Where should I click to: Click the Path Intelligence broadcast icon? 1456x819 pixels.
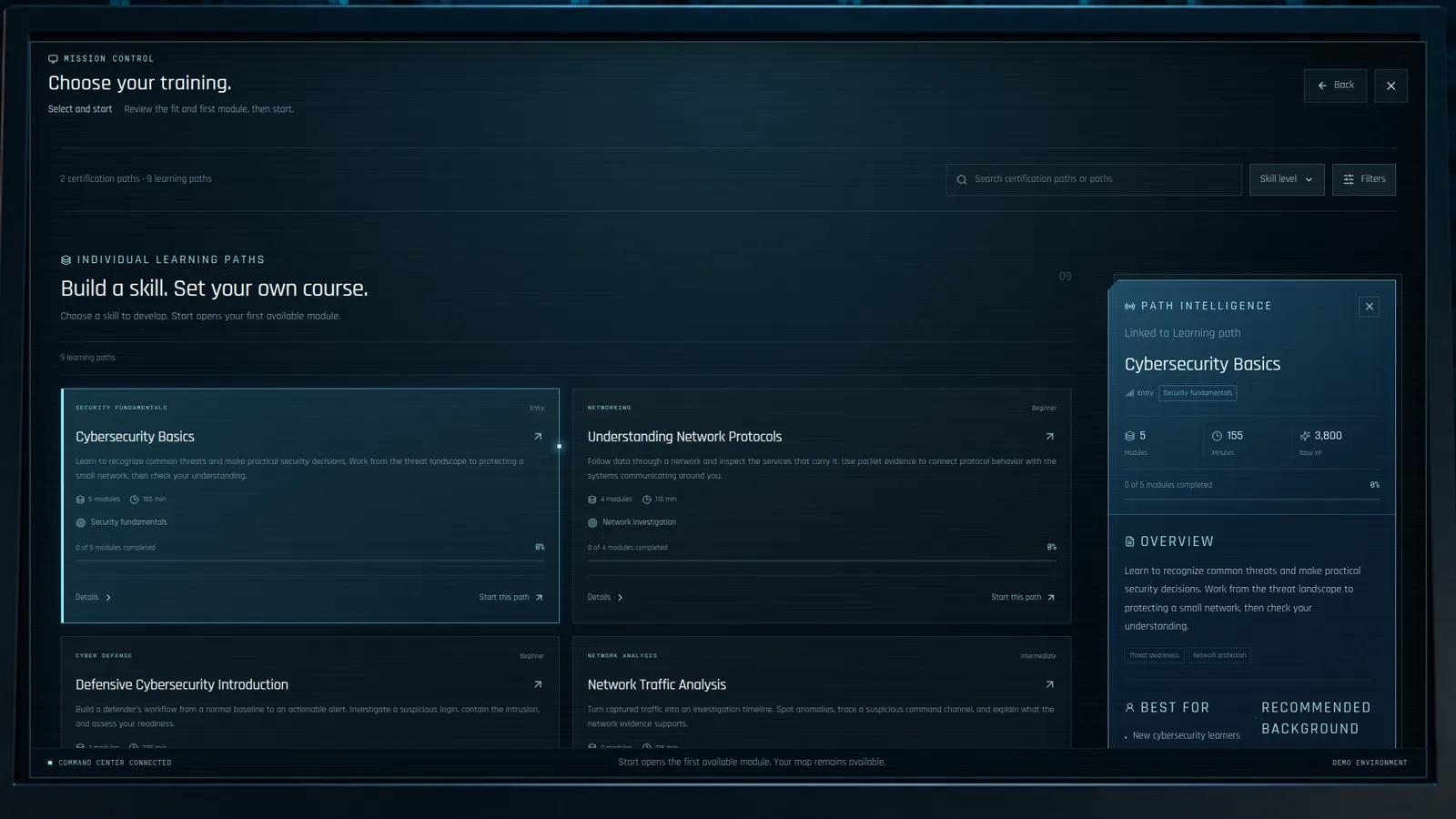pos(1130,307)
